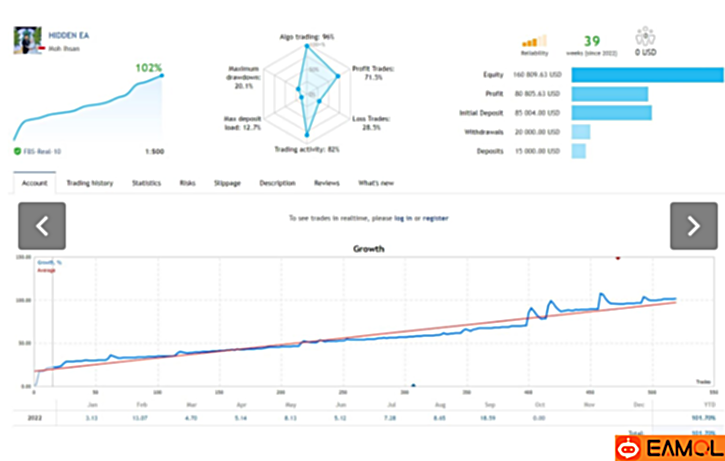The height and width of the screenshot is (461, 725).
Task: View the Reviews tab
Action: [327, 183]
